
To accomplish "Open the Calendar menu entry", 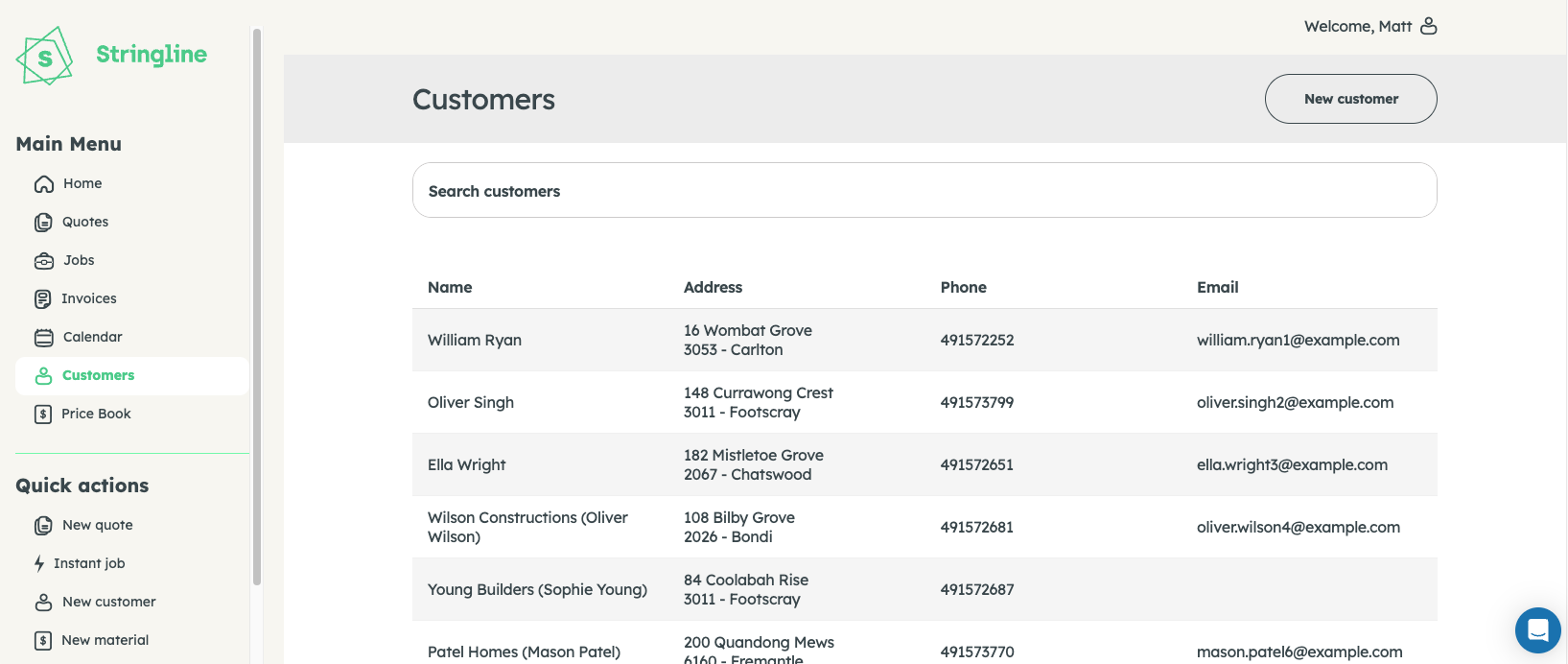I will point(132,338).
